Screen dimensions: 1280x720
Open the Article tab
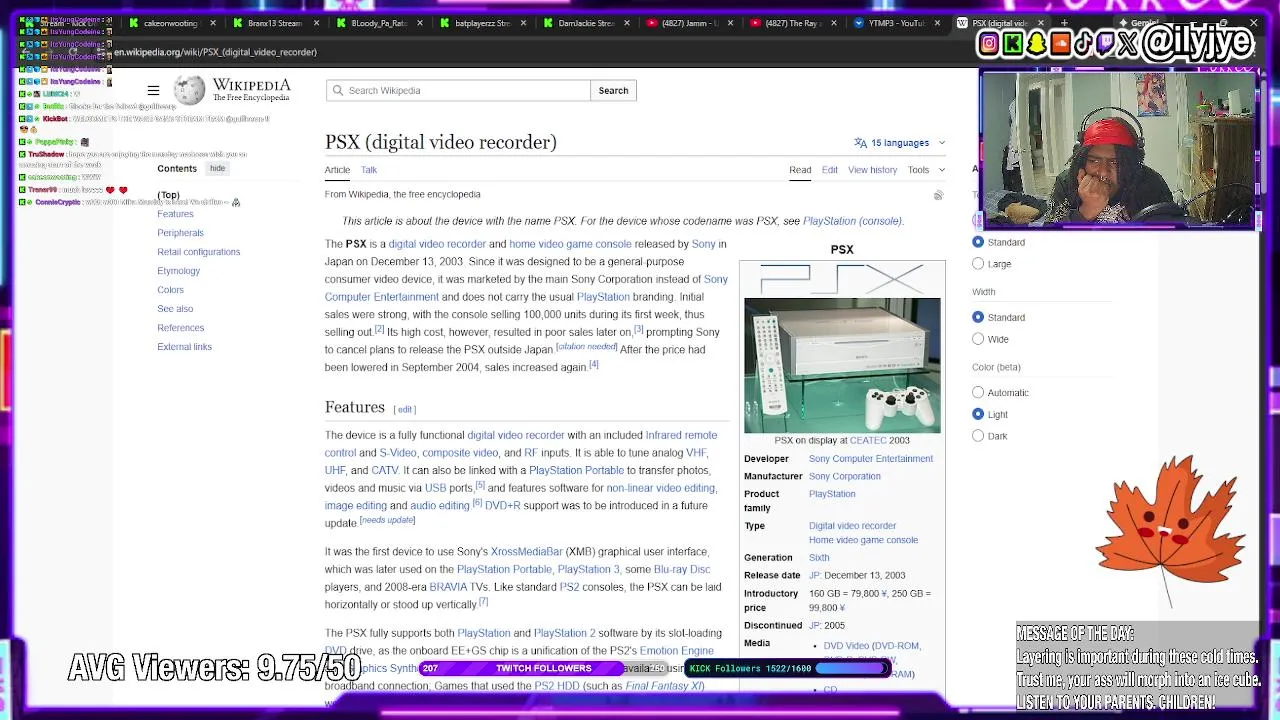pyautogui.click(x=337, y=170)
